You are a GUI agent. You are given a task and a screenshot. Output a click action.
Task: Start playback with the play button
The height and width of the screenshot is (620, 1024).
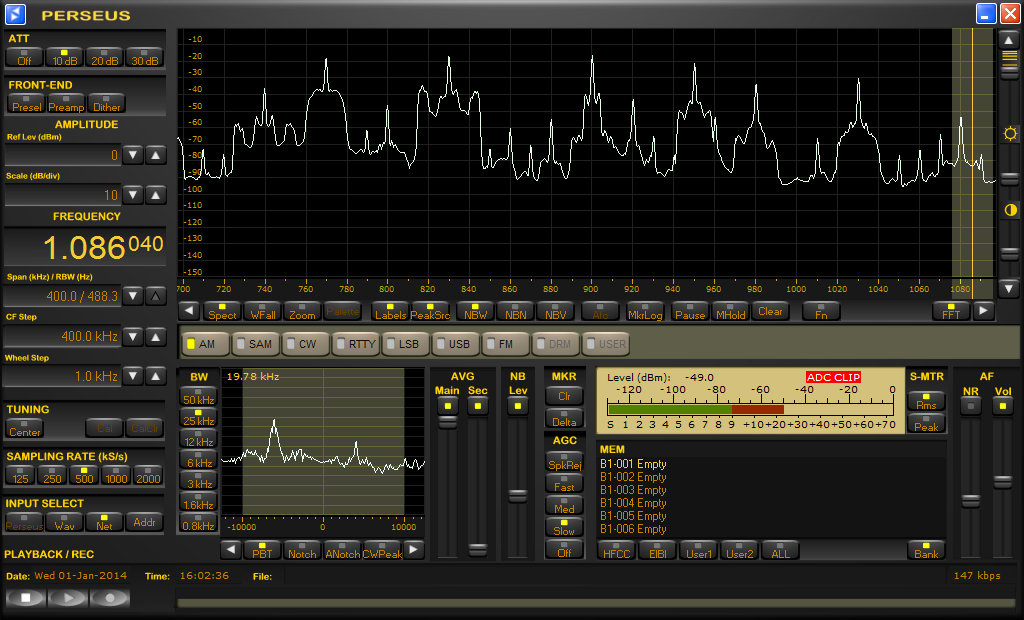[x=67, y=597]
